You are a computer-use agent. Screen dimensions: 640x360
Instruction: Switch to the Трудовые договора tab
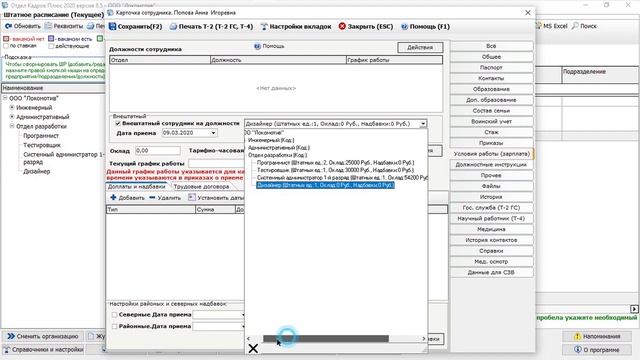201,187
